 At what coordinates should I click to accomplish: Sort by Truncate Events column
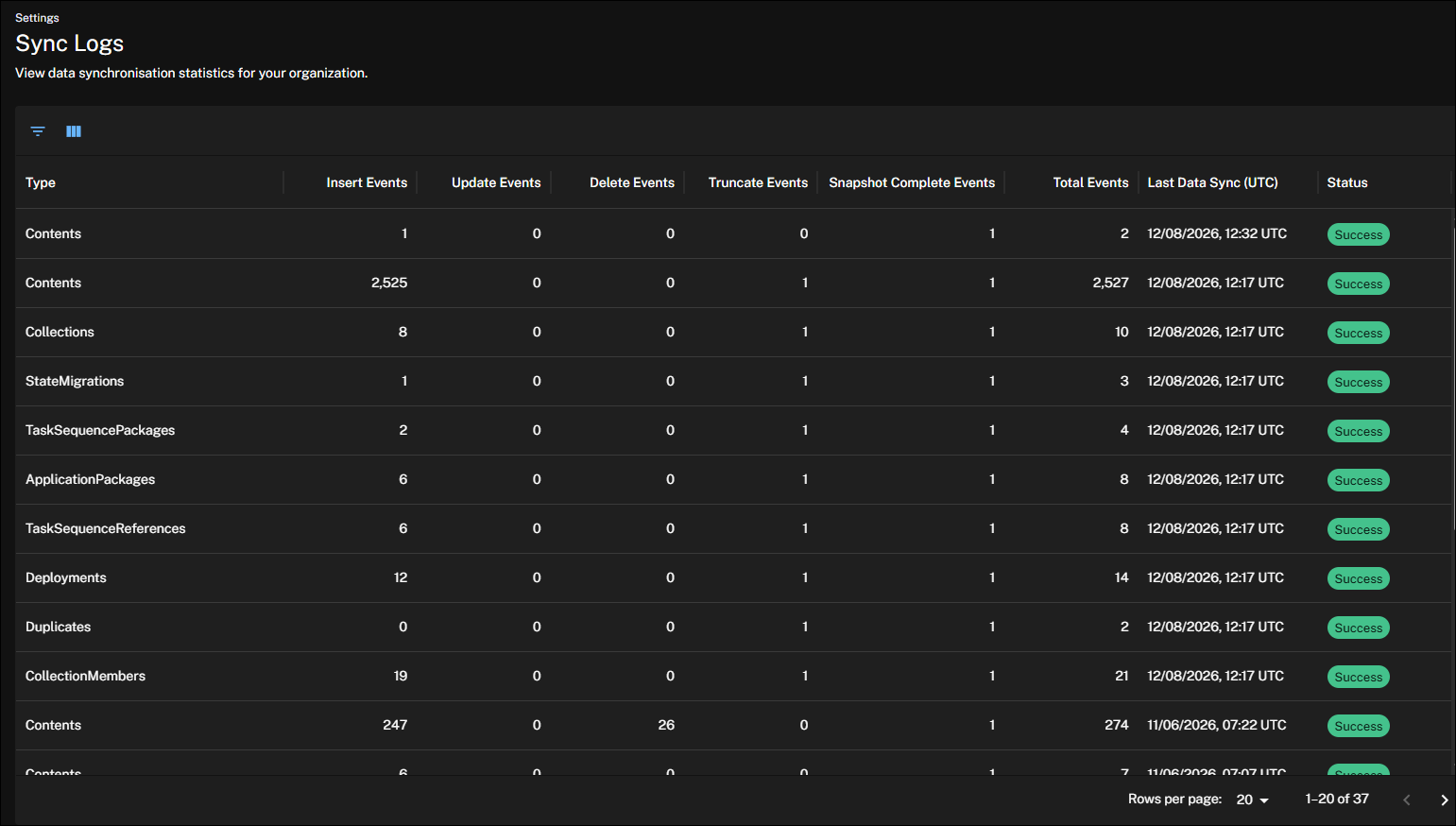pos(758,182)
